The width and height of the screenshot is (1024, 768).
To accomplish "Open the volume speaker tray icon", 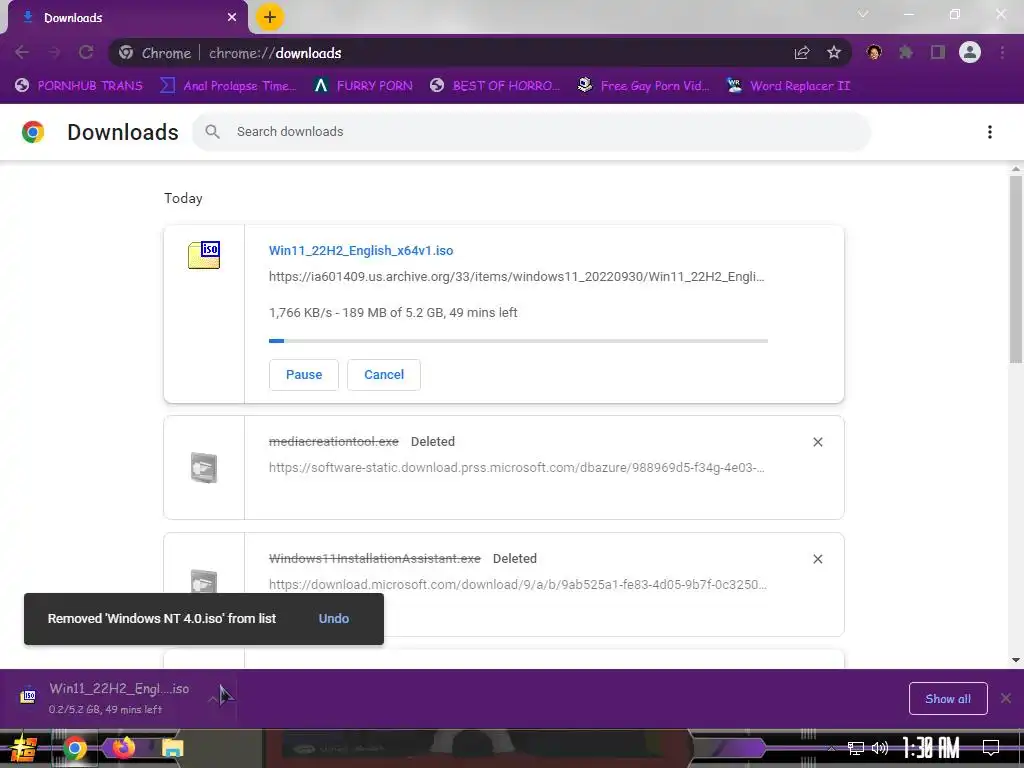I will (x=880, y=748).
